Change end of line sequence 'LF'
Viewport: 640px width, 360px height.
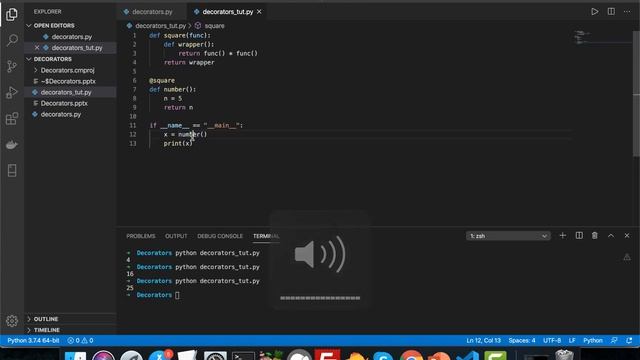click(572, 340)
